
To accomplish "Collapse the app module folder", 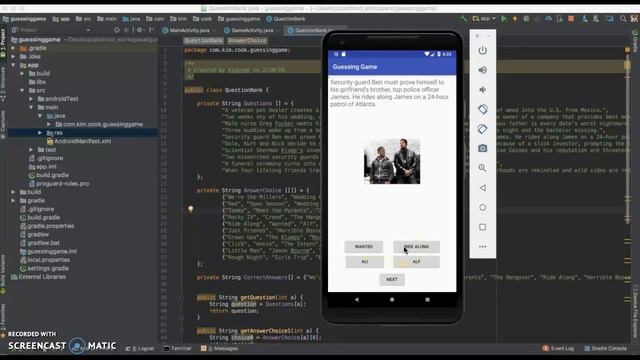I will pyautogui.click(x=13, y=65).
